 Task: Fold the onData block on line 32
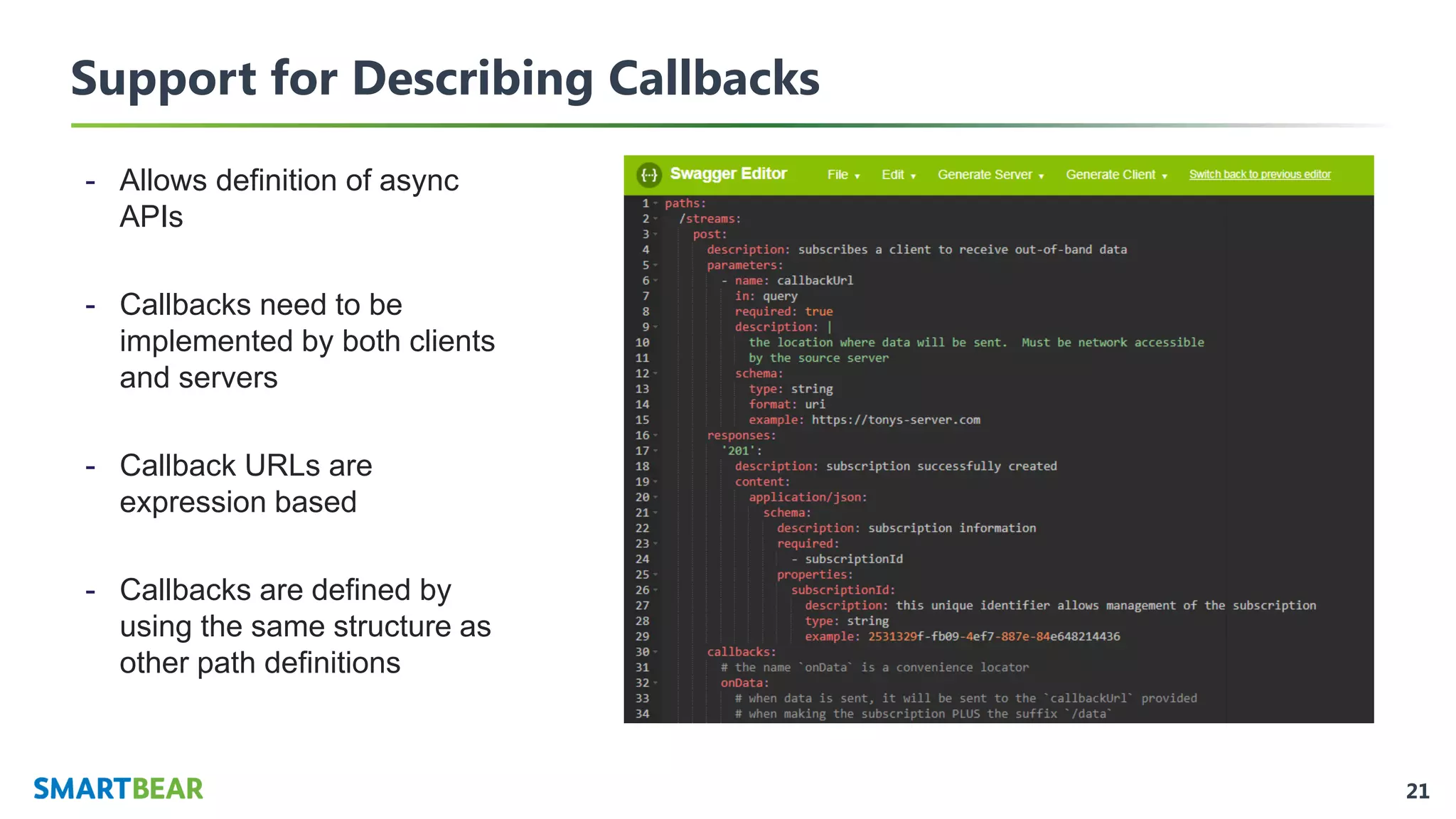pyautogui.click(x=655, y=683)
